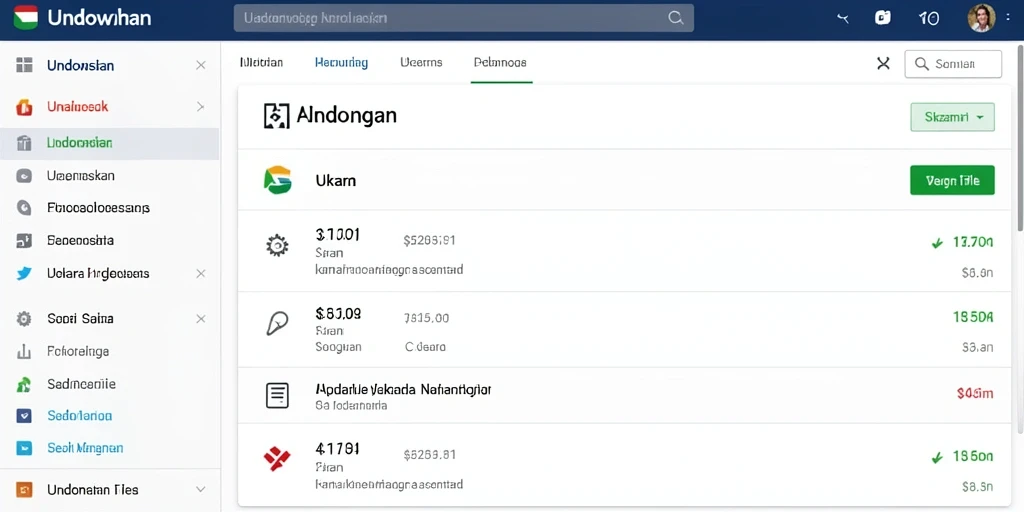Open the Sedolarioa sidebar link
1024x512 pixels.
click(80, 415)
